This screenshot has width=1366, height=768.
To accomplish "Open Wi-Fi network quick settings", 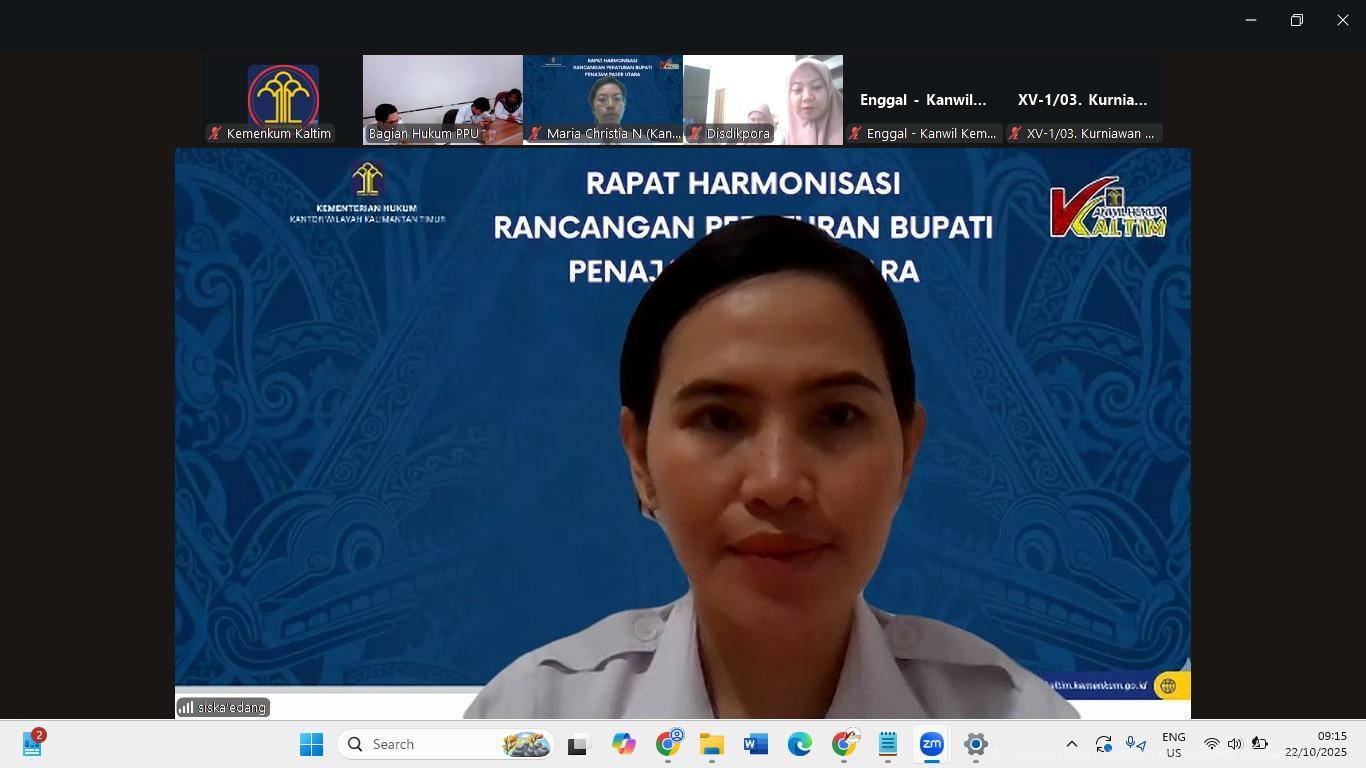I will pyautogui.click(x=1211, y=745).
